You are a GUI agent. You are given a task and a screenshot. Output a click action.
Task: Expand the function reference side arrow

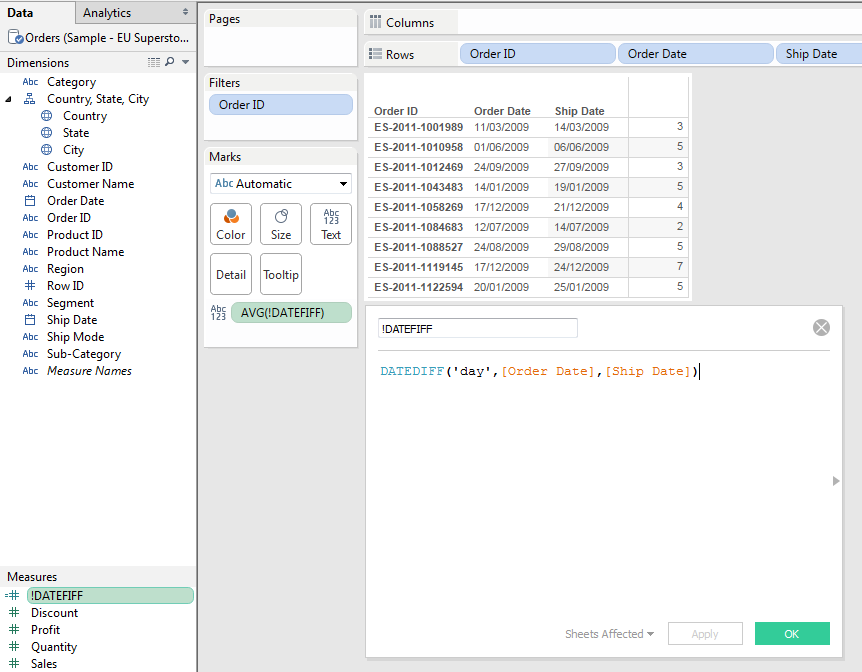click(836, 481)
